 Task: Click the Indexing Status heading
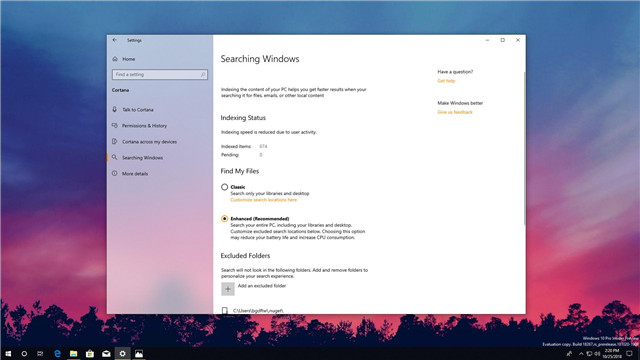click(243, 118)
